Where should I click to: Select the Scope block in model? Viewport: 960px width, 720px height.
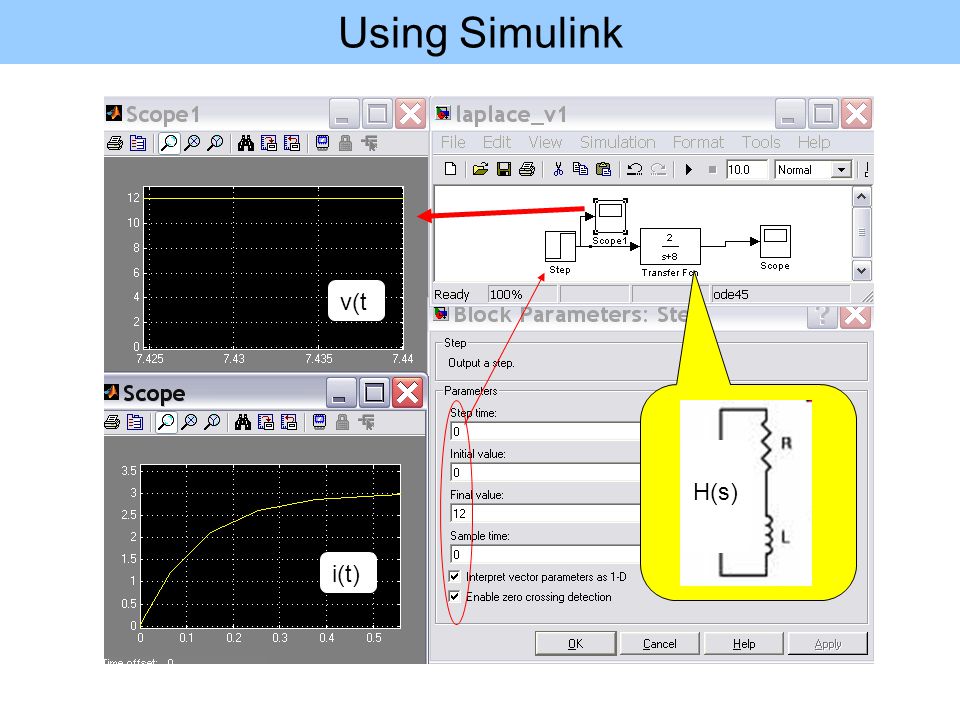tap(775, 241)
